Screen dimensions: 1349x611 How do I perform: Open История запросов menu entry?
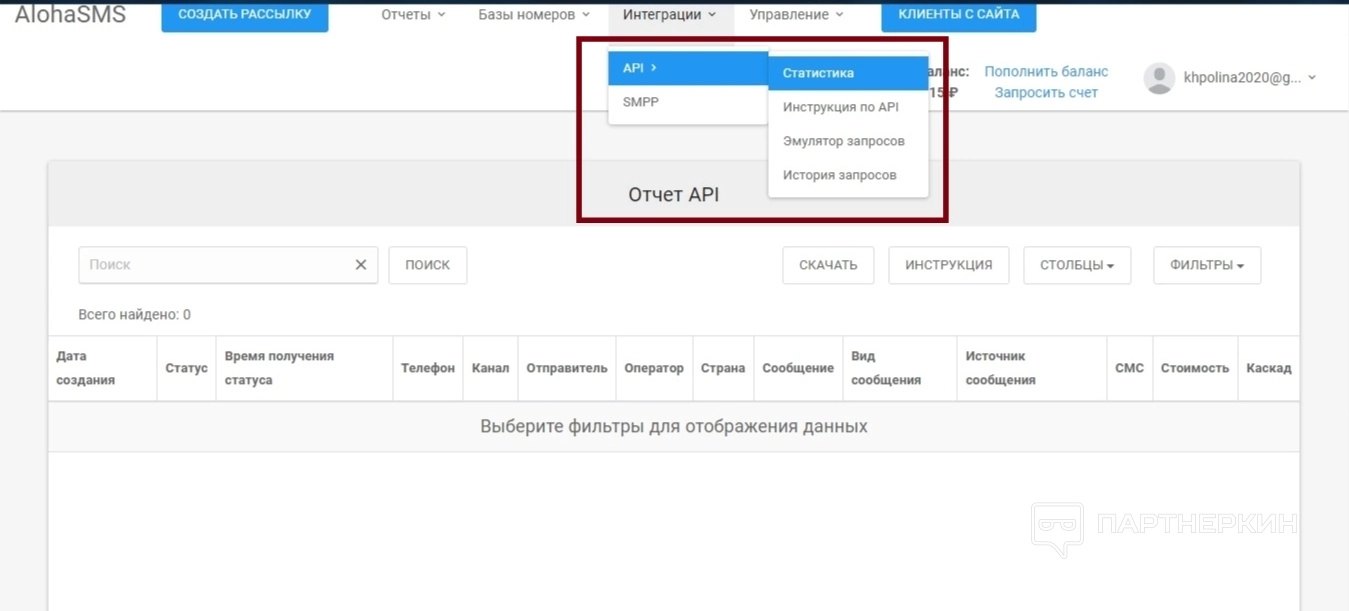(848, 175)
